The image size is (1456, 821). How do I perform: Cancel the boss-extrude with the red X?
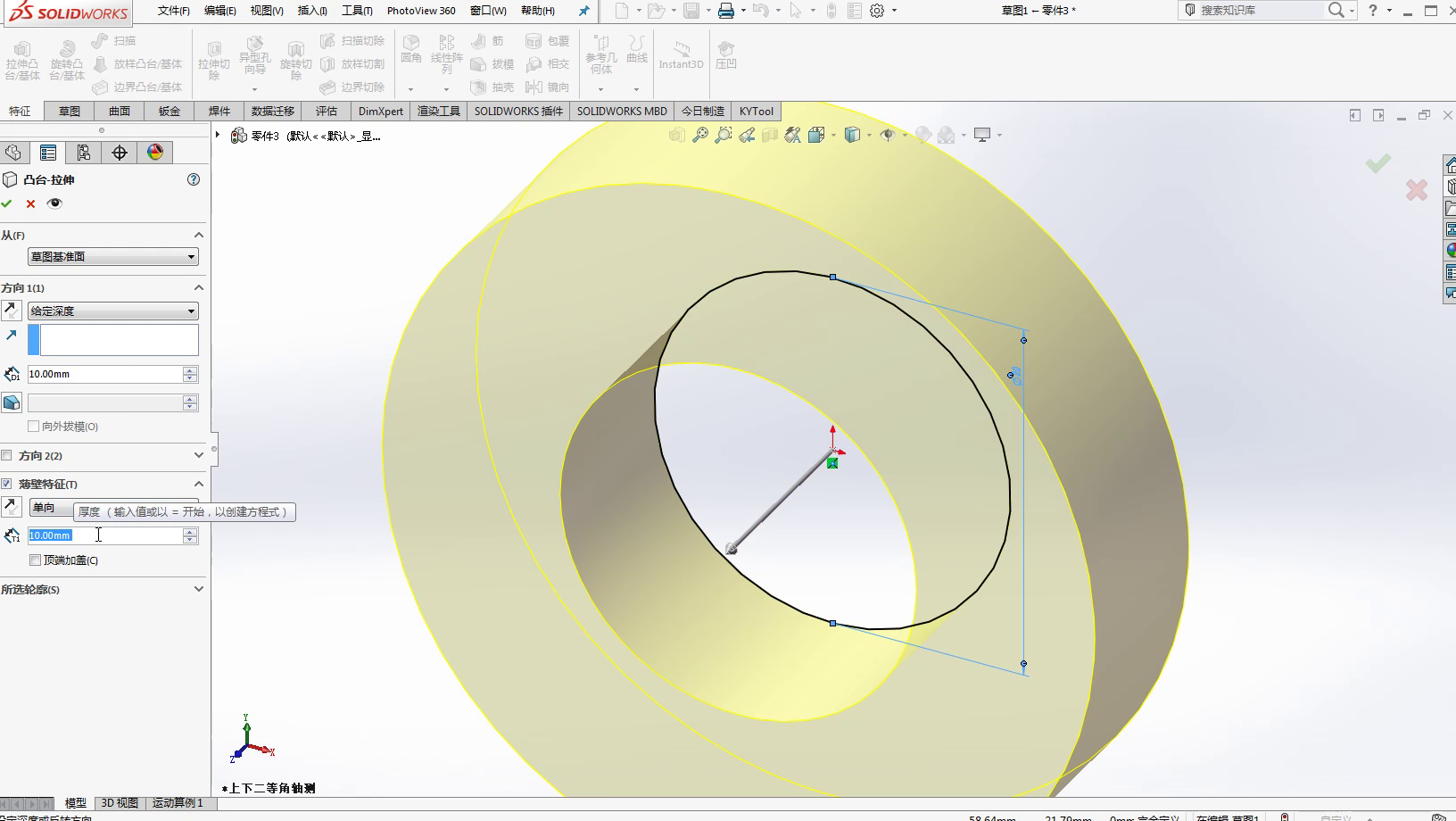point(30,203)
